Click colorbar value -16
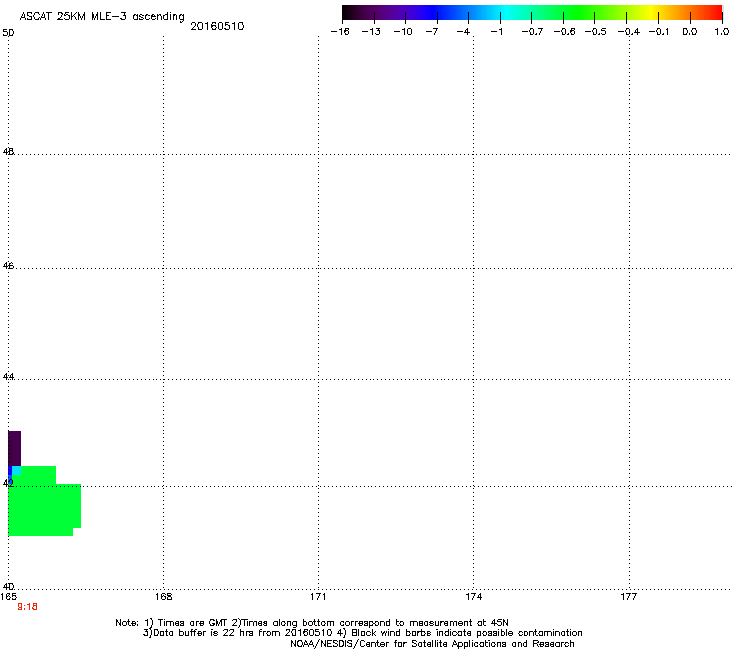The width and height of the screenshot is (740, 650). [x=340, y=32]
